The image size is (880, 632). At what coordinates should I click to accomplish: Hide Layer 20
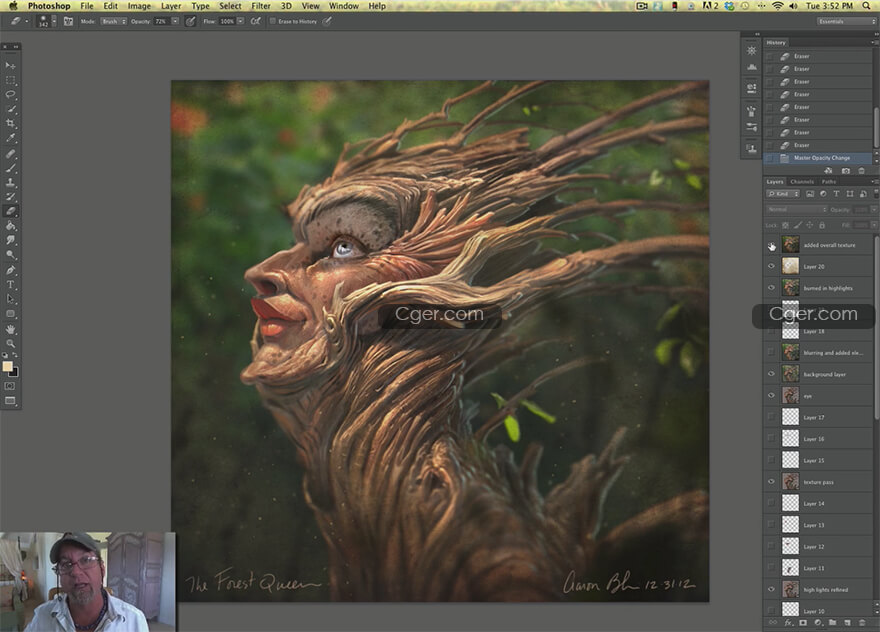[771, 267]
